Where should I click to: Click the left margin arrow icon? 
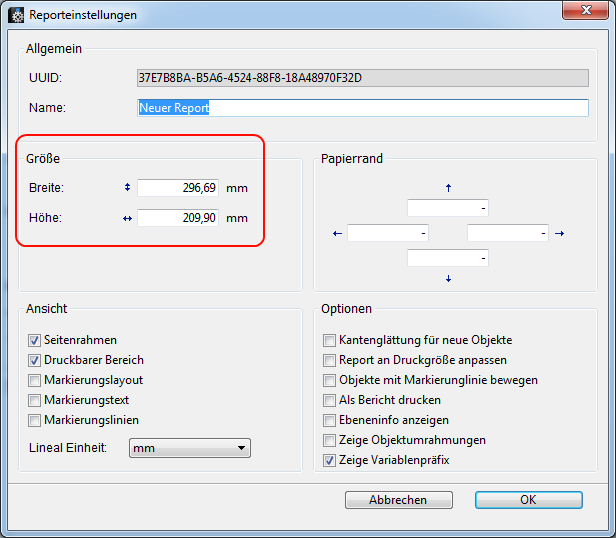point(337,233)
